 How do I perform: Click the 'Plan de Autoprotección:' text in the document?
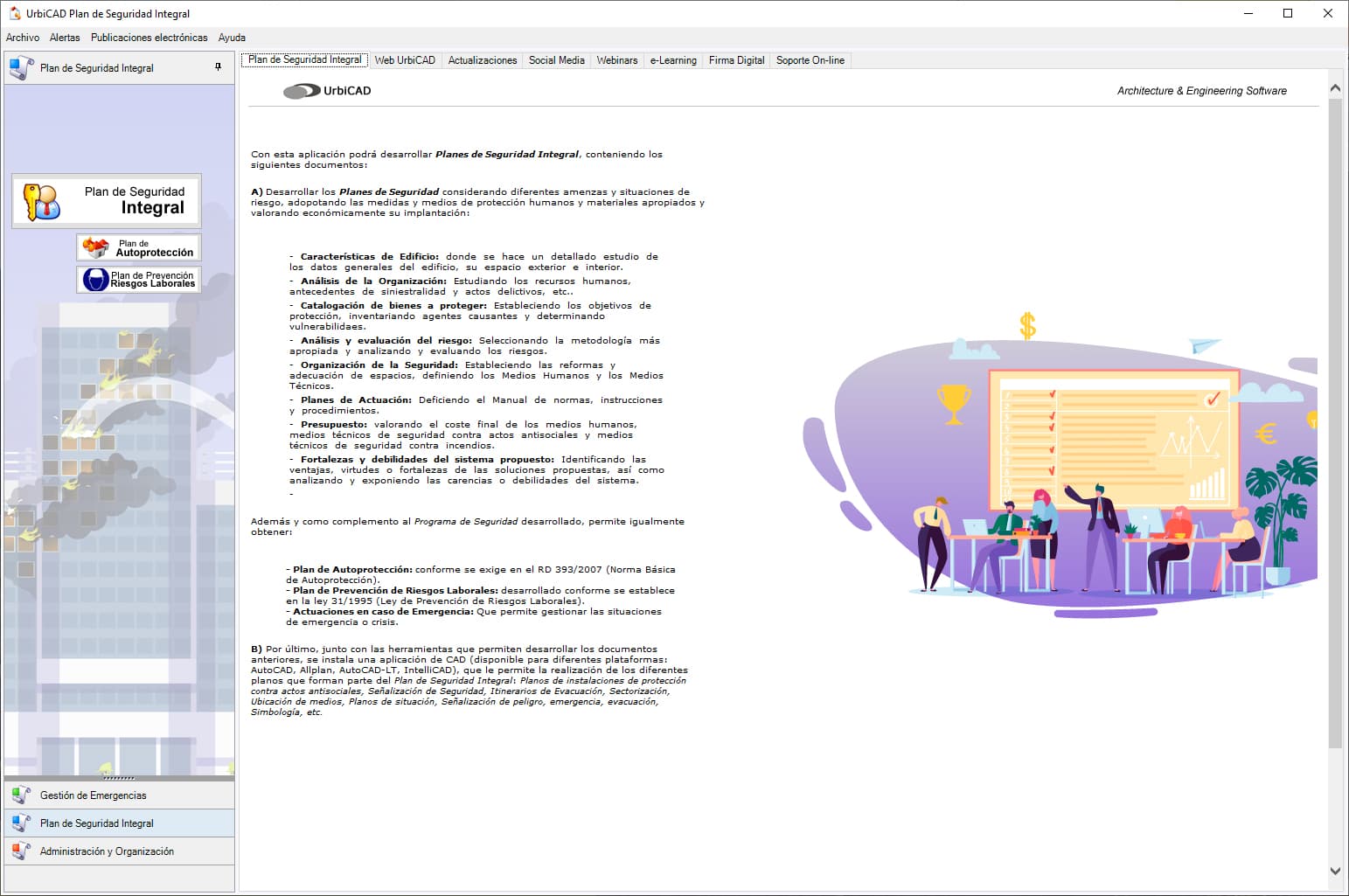click(x=352, y=570)
